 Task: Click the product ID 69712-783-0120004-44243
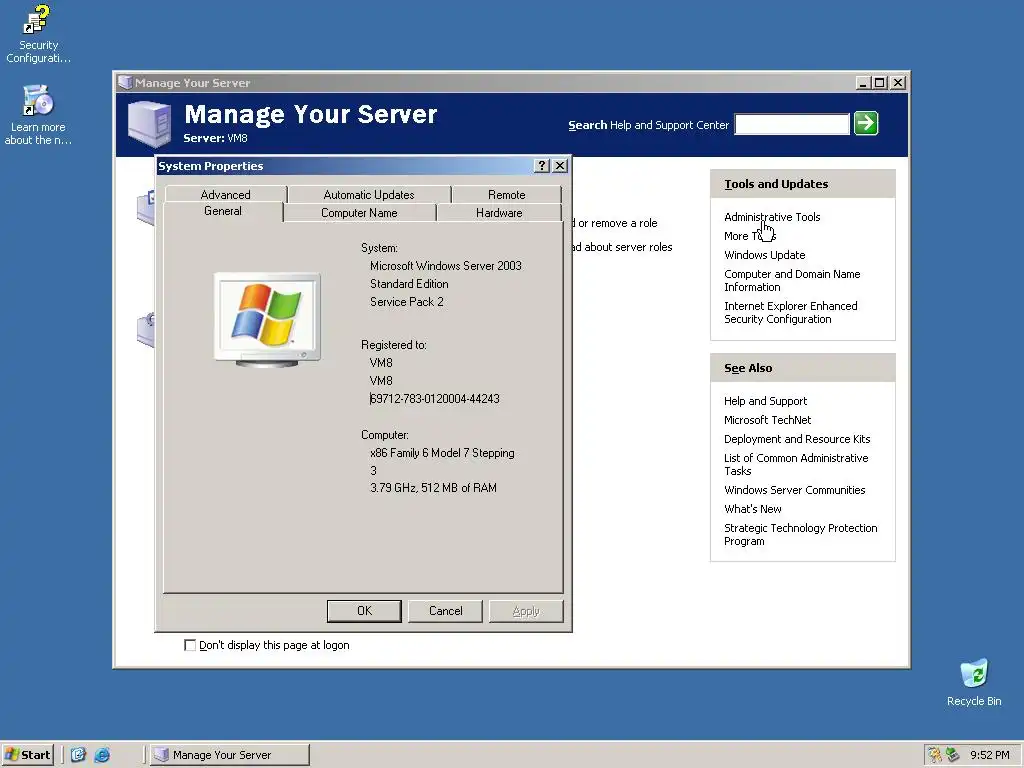434,398
